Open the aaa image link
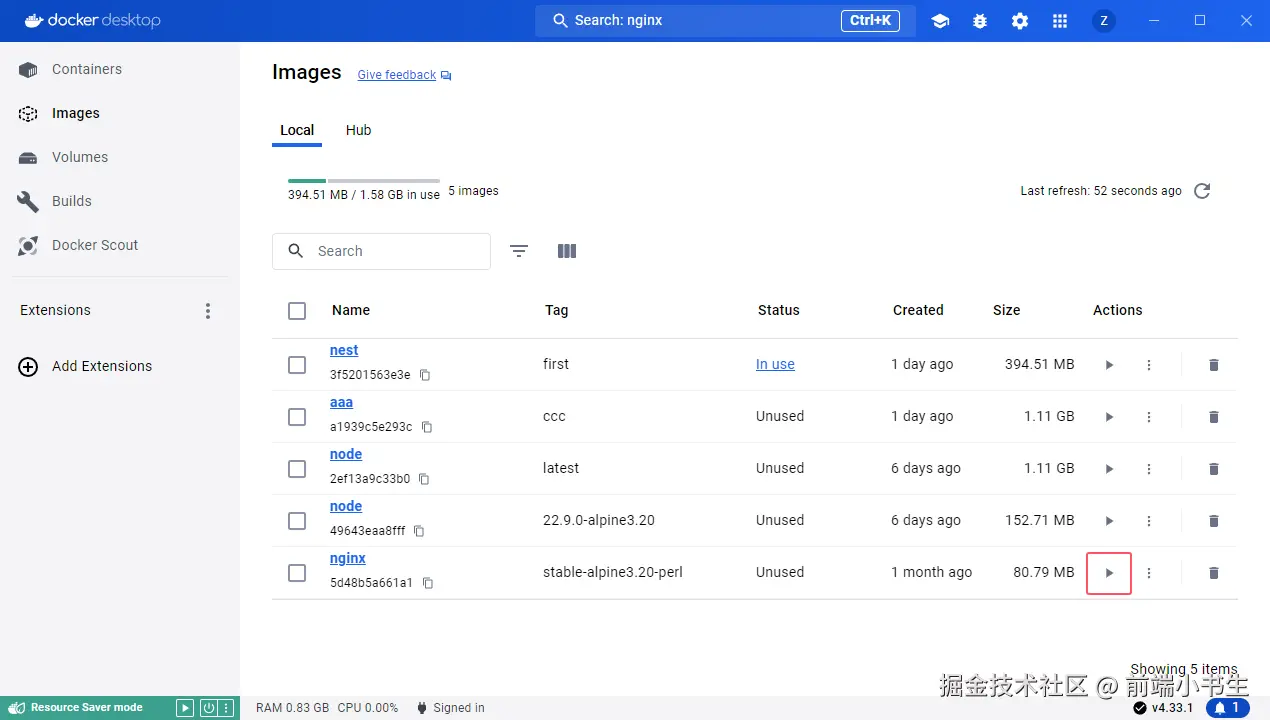1270x720 pixels. [341, 402]
